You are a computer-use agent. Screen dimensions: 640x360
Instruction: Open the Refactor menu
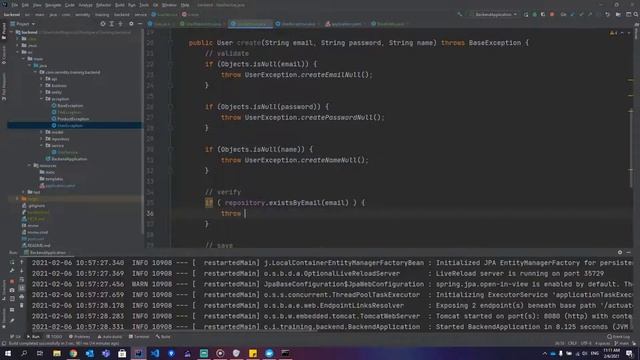[103, 5]
